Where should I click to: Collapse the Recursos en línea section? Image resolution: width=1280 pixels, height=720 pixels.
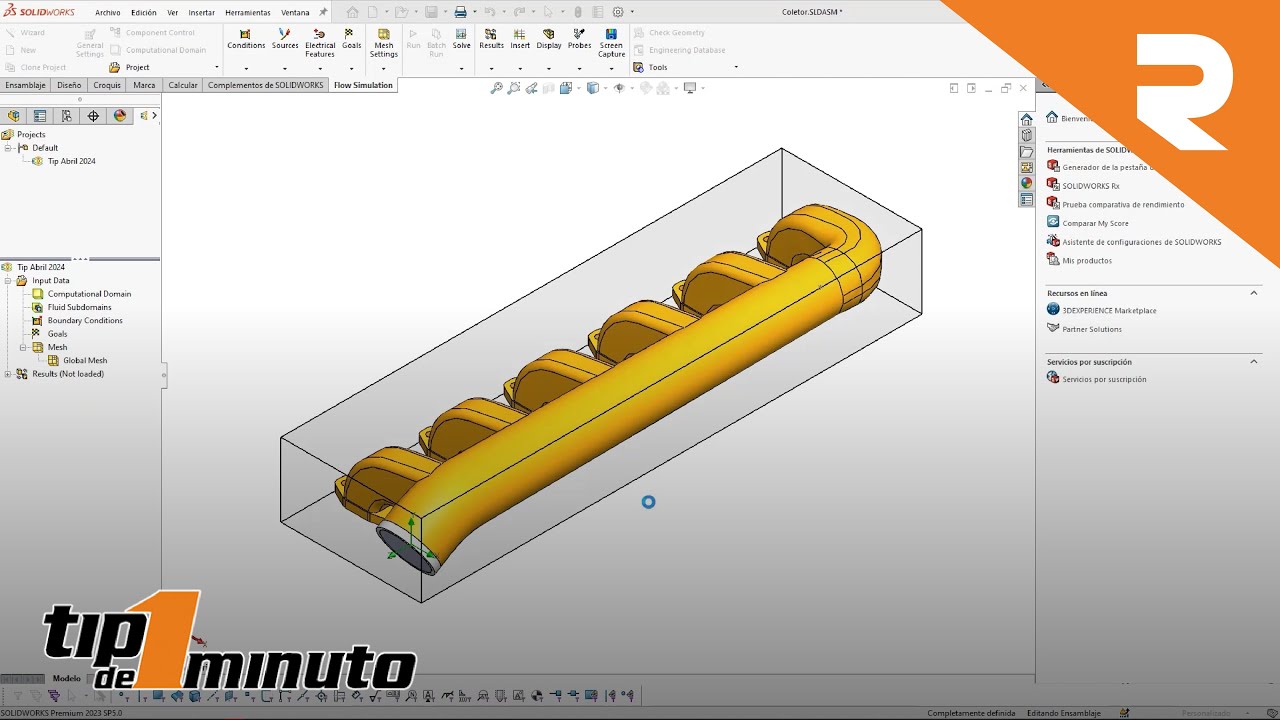[x=1253, y=293]
